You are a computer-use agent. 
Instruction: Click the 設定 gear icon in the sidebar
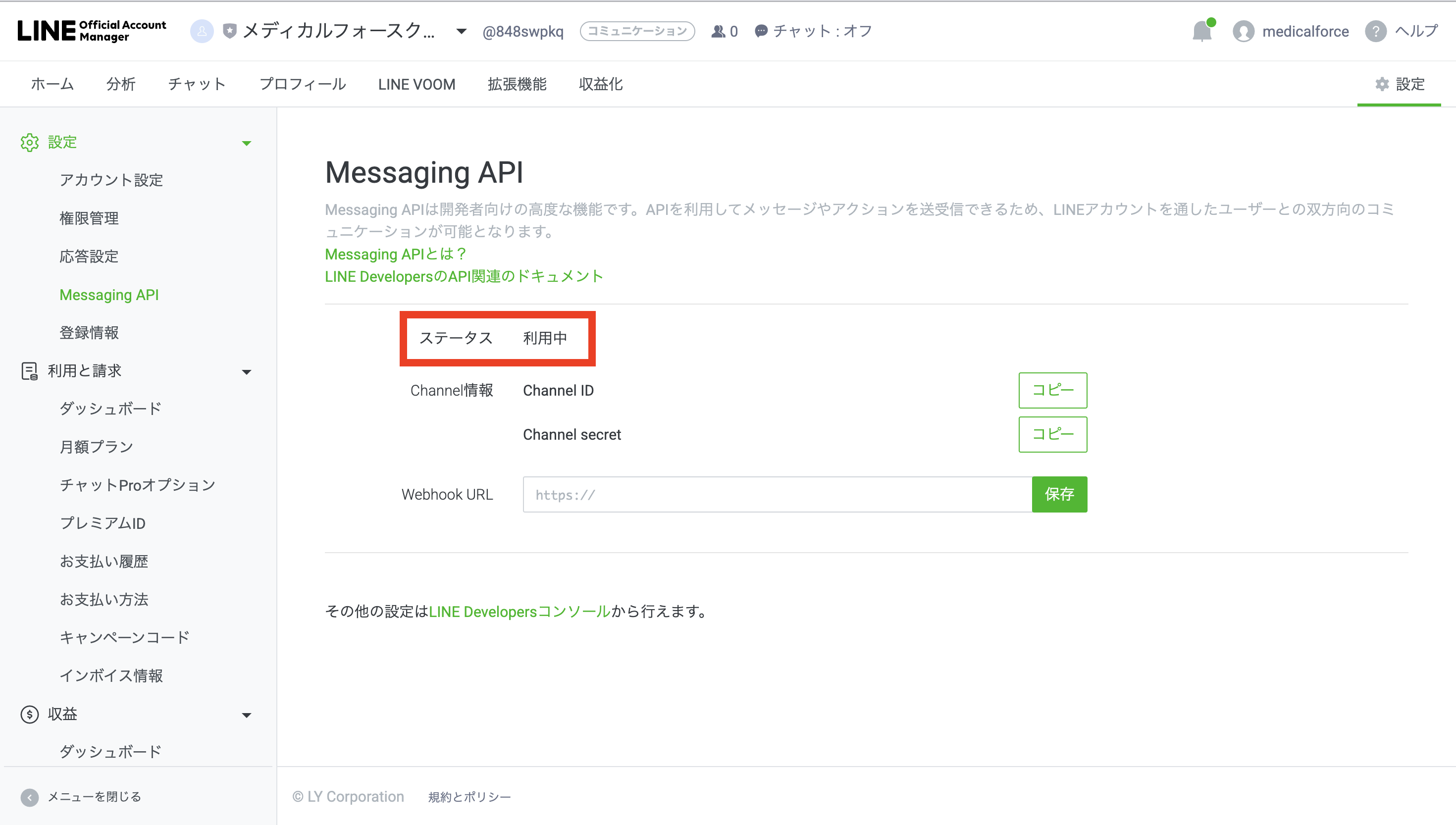pos(29,142)
